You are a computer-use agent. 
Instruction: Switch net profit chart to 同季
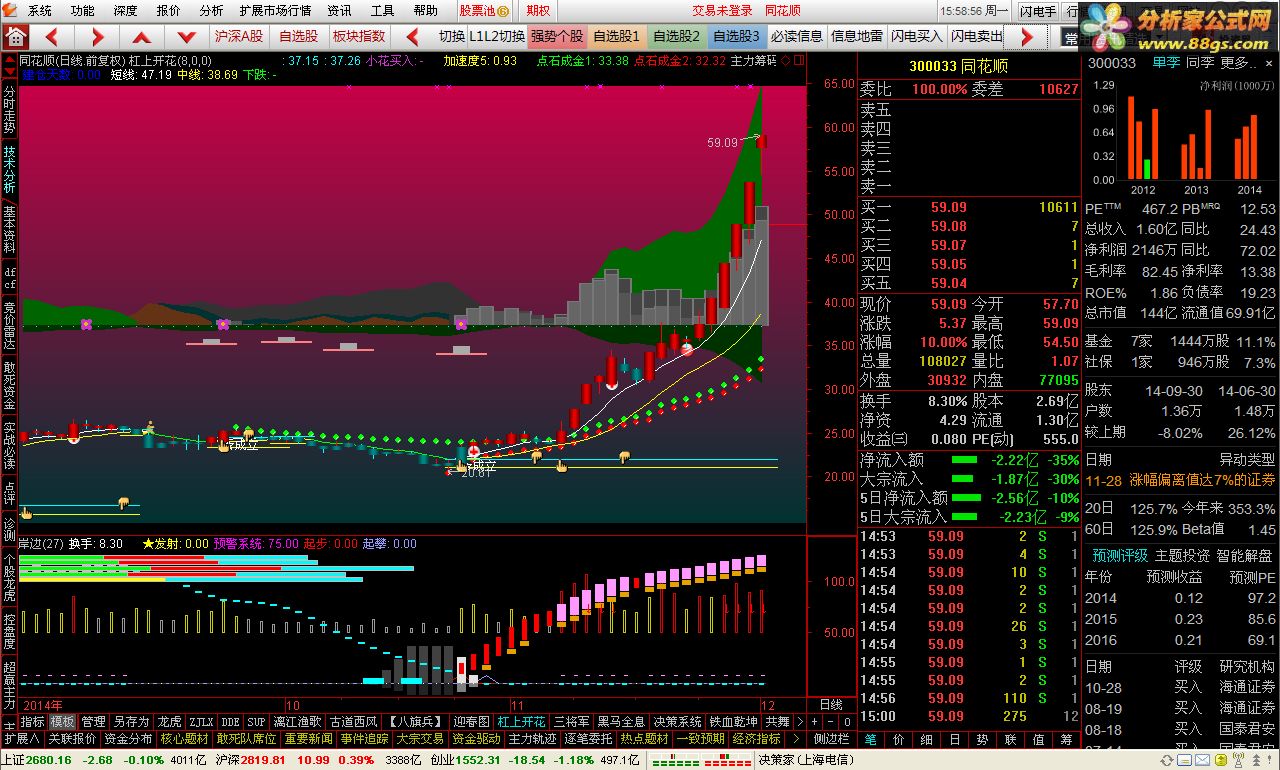1200,62
